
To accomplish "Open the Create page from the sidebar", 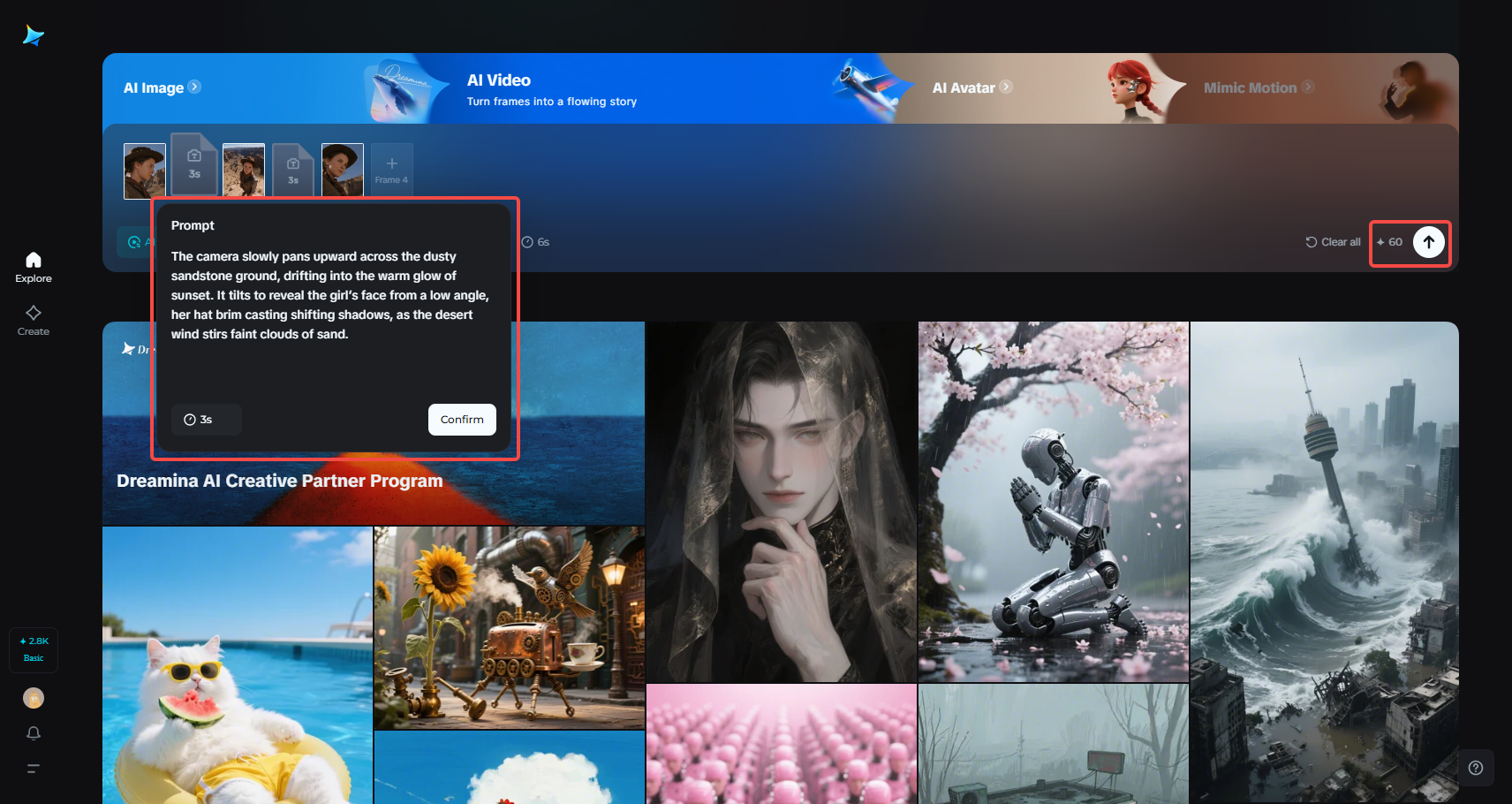I will coord(34,320).
